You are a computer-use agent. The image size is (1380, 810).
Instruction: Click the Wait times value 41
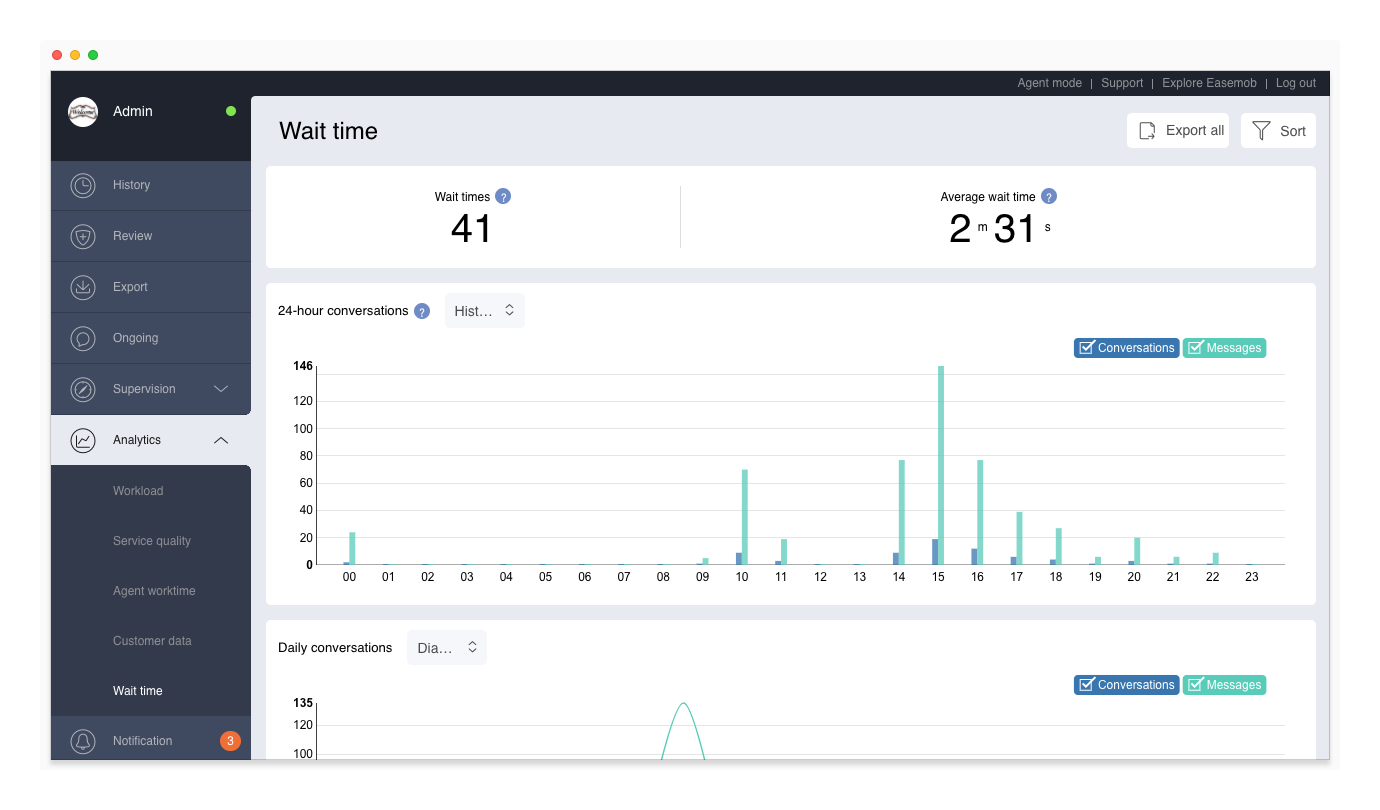(x=471, y=229)
